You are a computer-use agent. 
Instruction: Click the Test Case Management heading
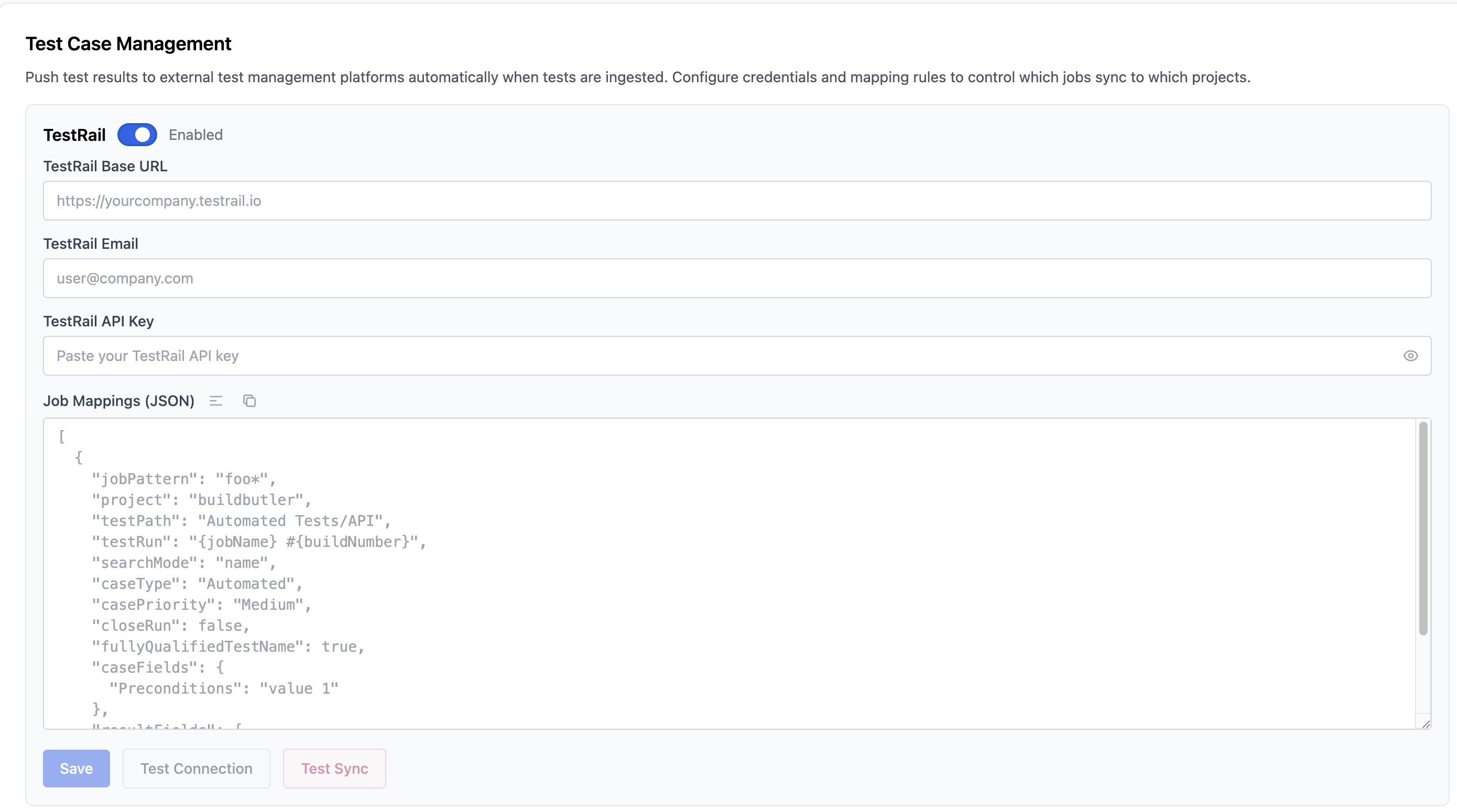128,43
